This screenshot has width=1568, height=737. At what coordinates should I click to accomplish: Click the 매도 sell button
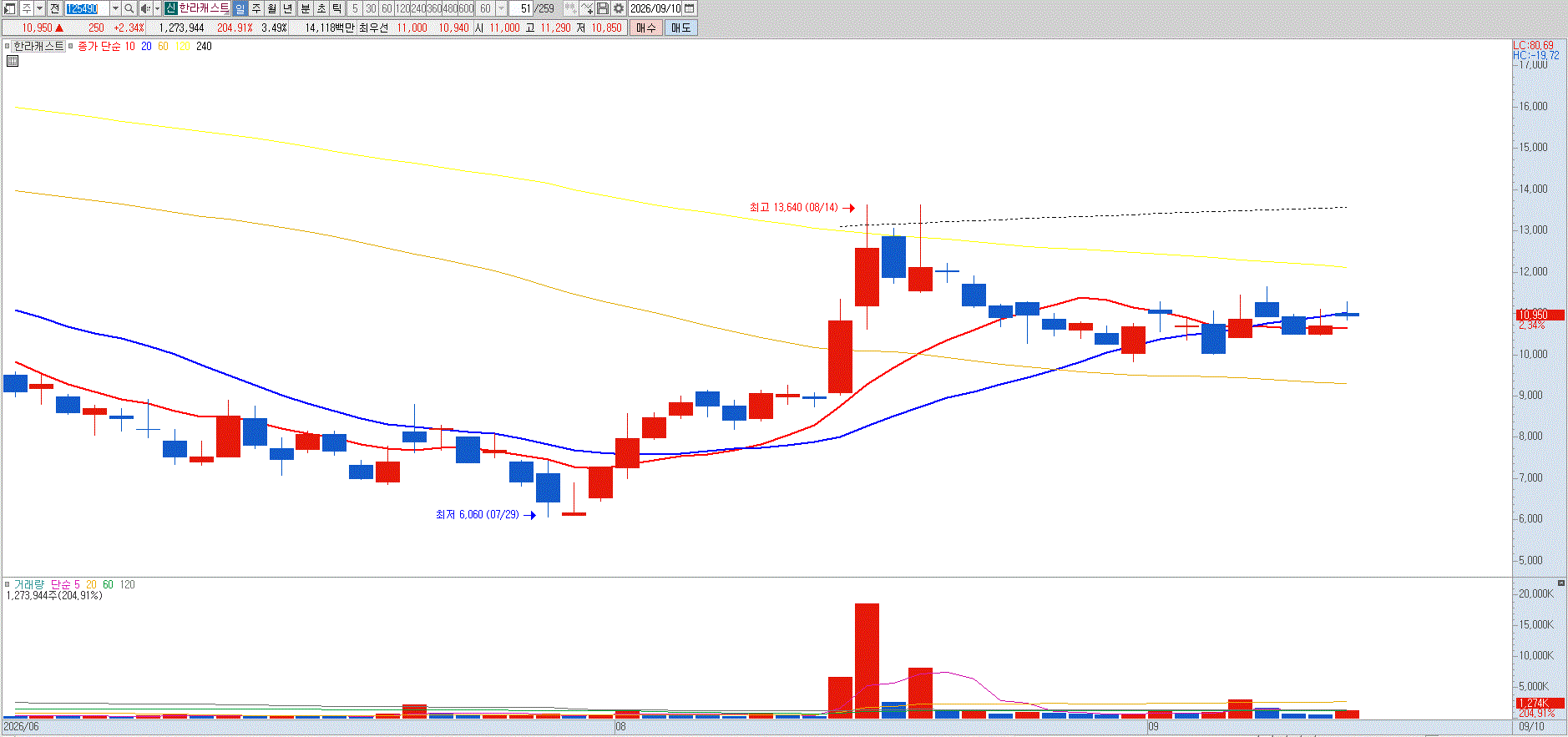pyautogui.click(x=681, y=28)
